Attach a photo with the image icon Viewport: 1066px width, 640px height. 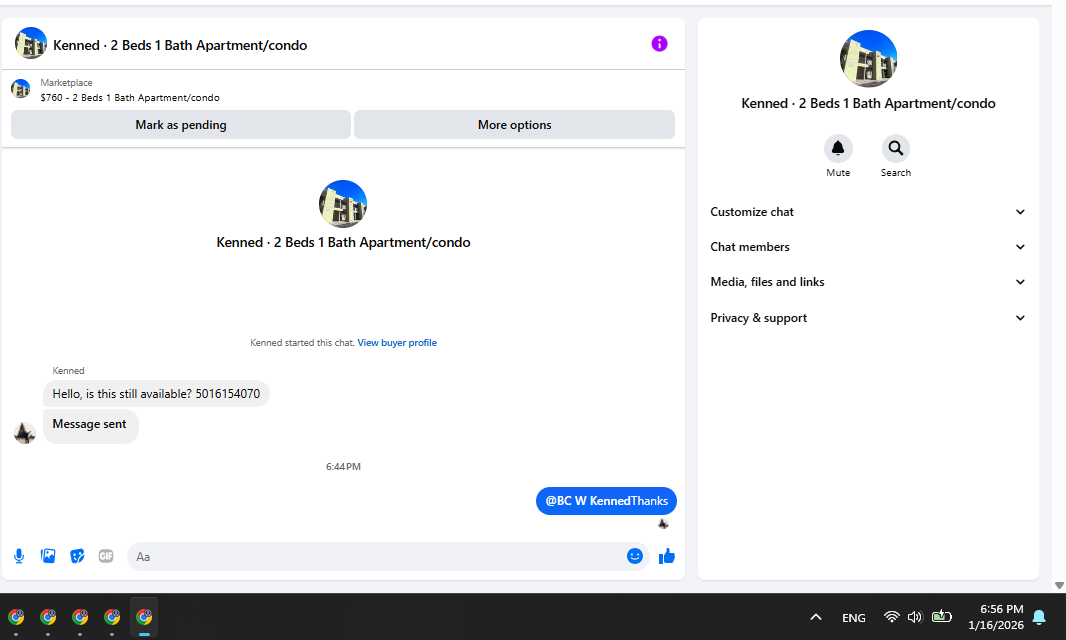[x=48, y=556]
